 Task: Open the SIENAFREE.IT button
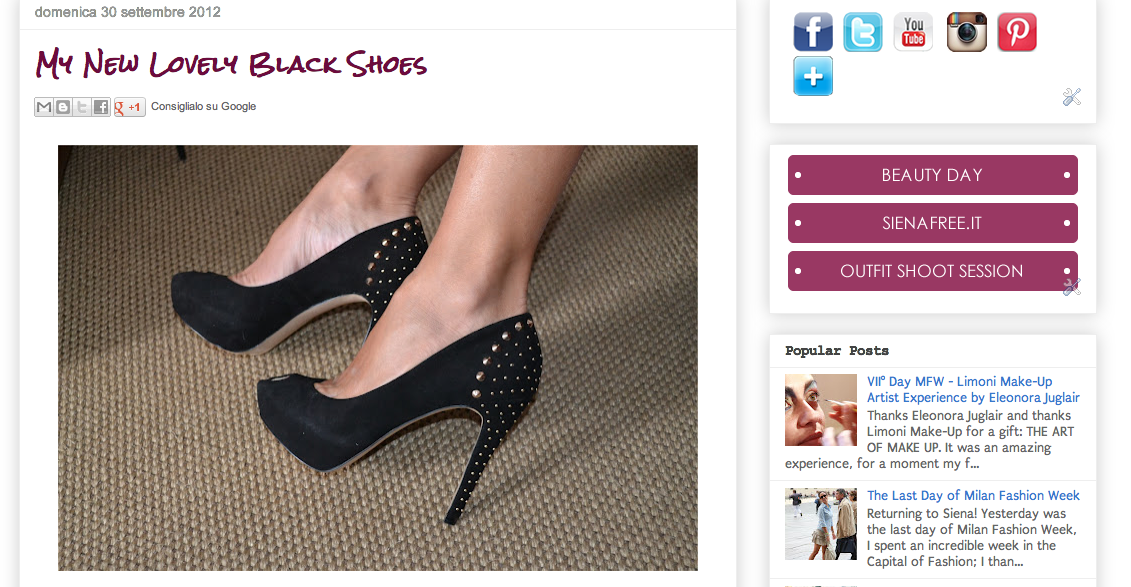(x=933, y=223)
